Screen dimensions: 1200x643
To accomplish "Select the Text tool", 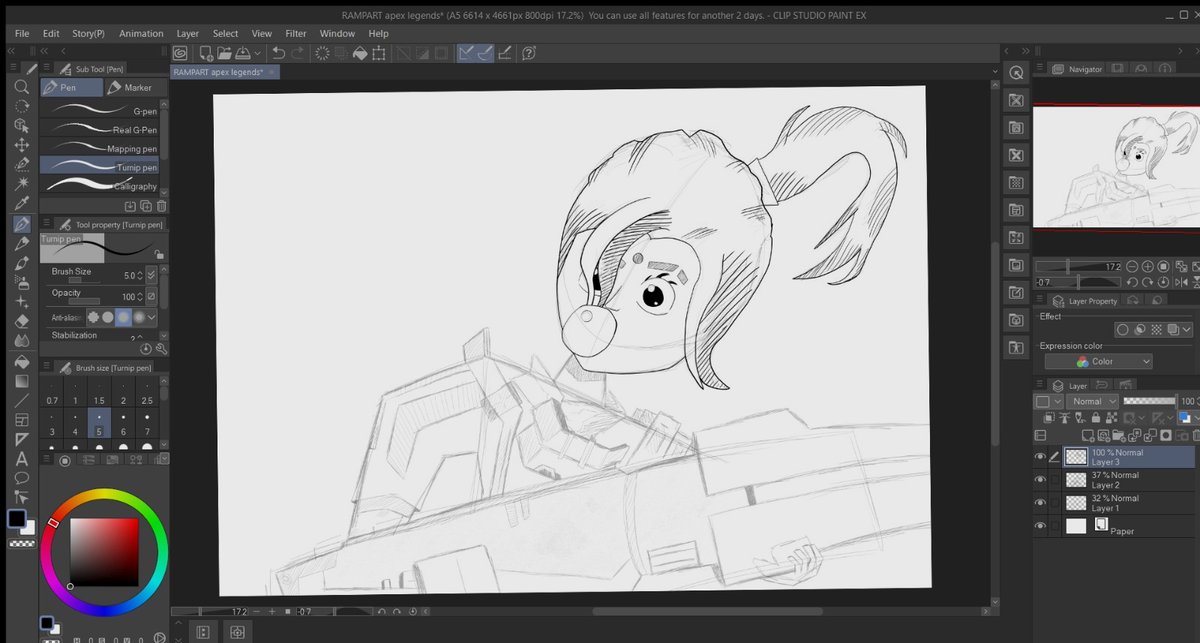I will [21, 458].
